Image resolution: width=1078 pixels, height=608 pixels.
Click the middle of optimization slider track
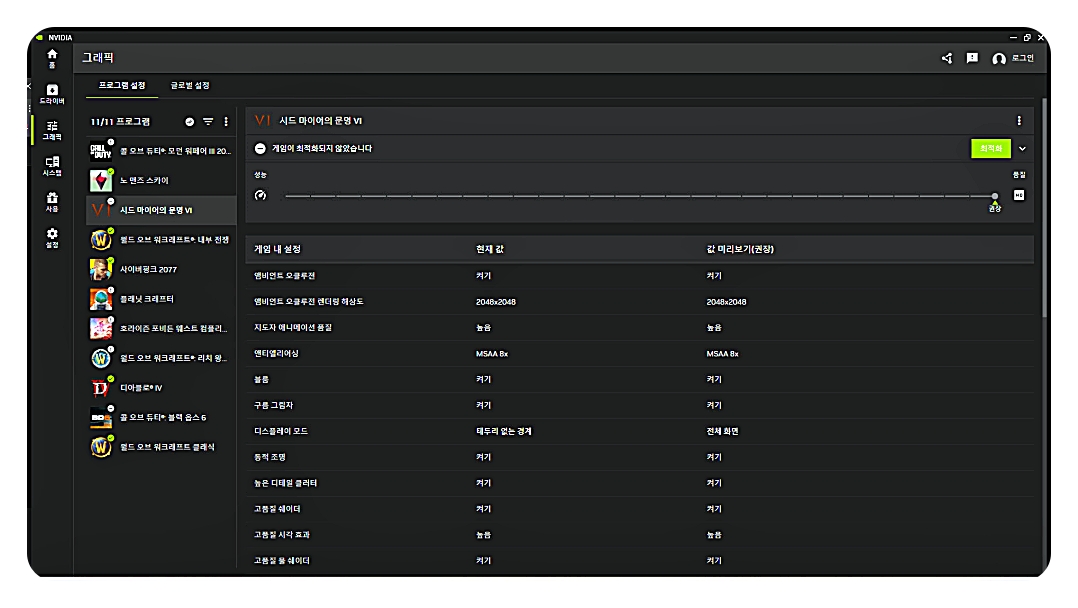[x=640, y=196]
